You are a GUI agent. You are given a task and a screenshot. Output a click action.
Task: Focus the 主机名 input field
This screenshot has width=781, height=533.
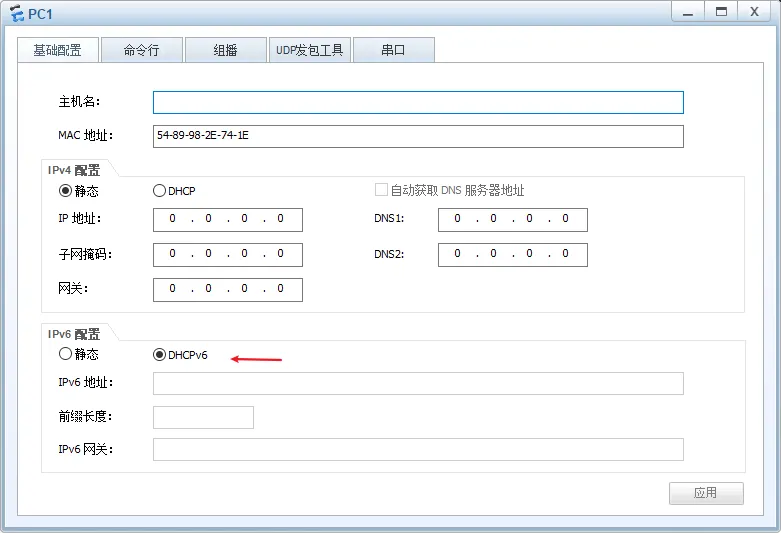418,103
